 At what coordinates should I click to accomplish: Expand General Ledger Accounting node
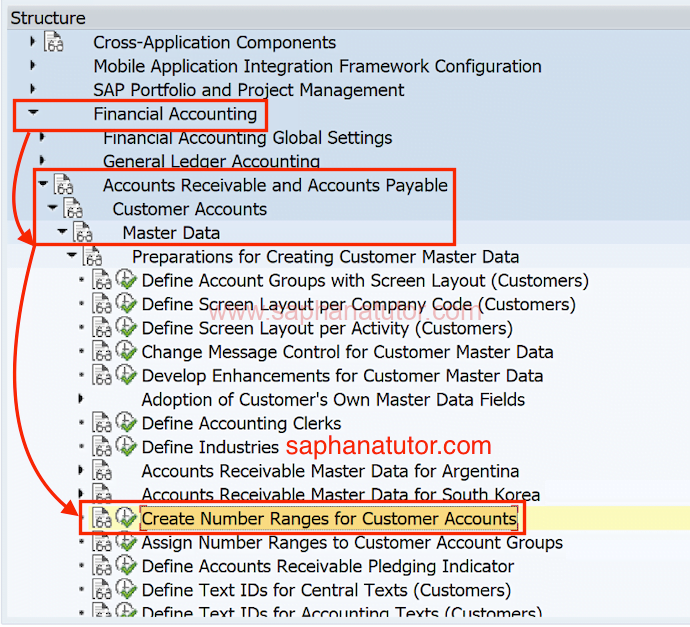42,160
